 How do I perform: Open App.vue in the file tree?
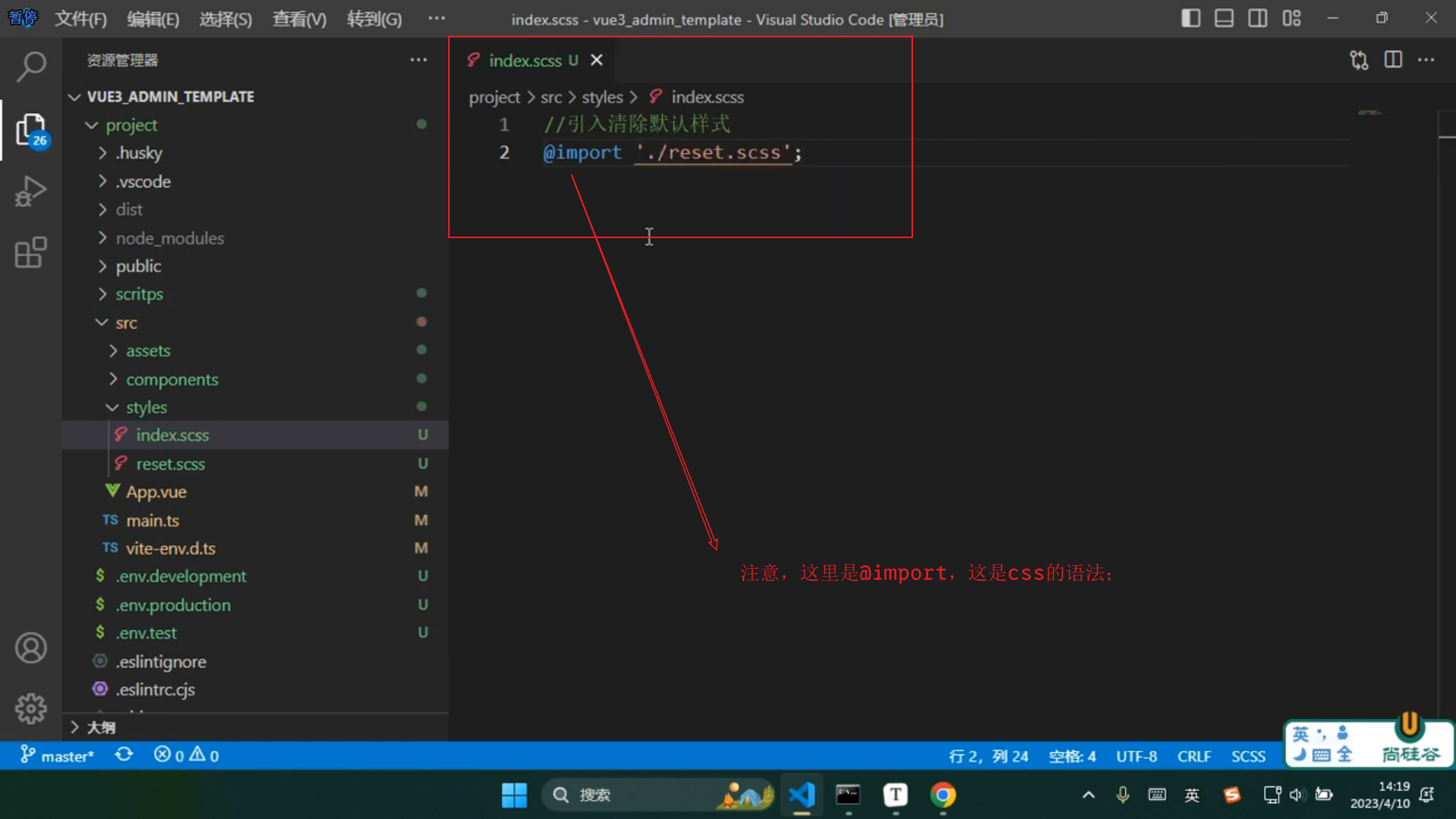pyautogui.click(x=255, y=491)
